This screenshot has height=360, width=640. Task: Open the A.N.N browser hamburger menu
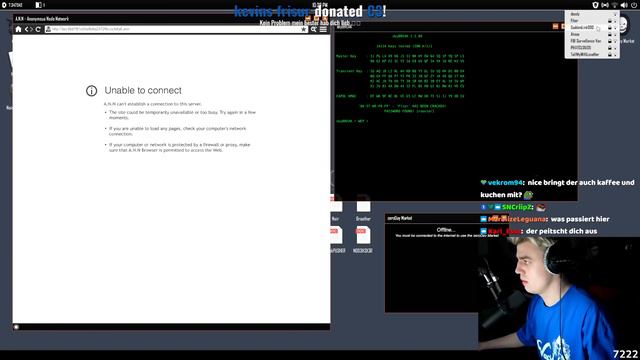(x=323, y=29)
